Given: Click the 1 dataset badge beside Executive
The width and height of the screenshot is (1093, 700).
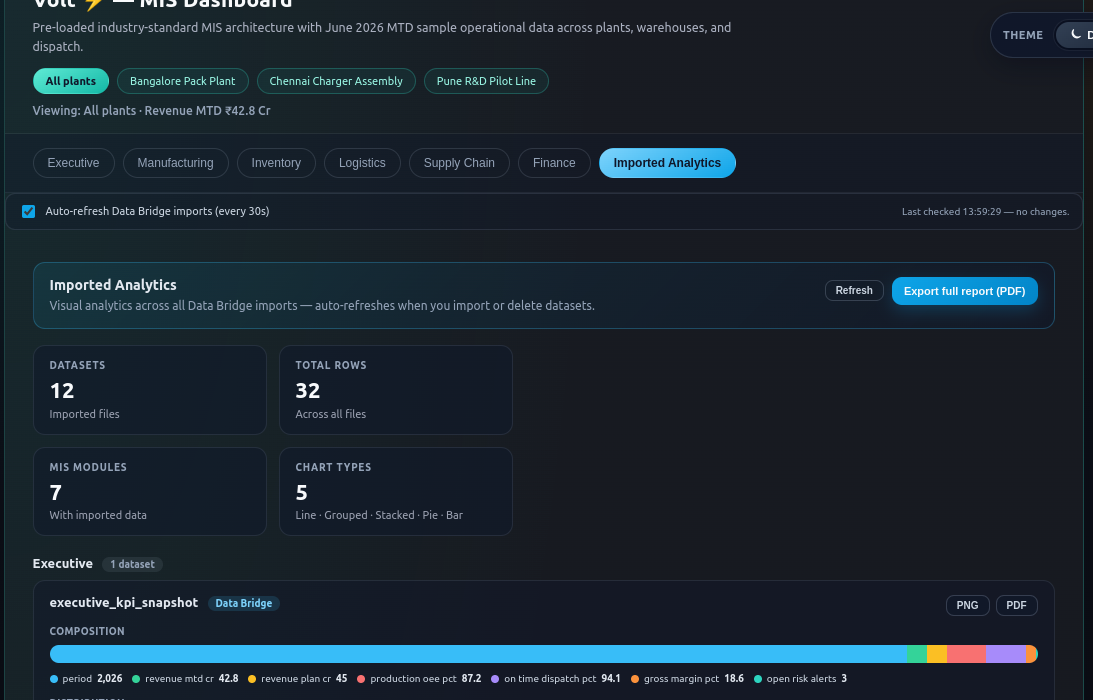Looking at the screenshot, I should (132, 564).
